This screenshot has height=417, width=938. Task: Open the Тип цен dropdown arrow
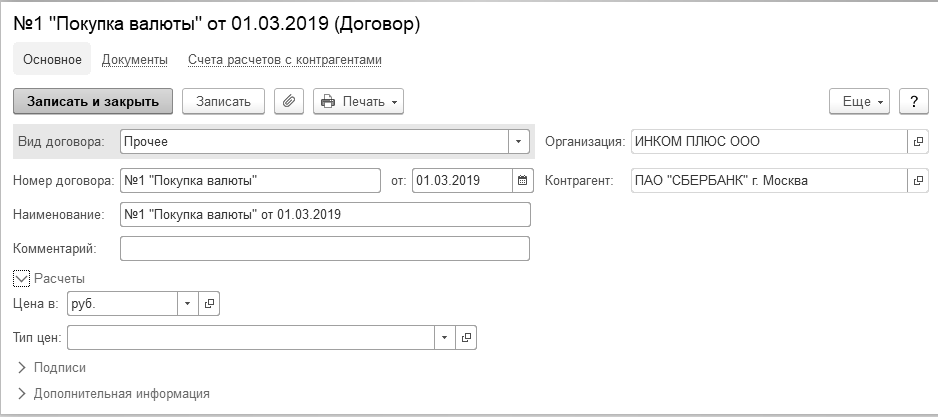445,338
